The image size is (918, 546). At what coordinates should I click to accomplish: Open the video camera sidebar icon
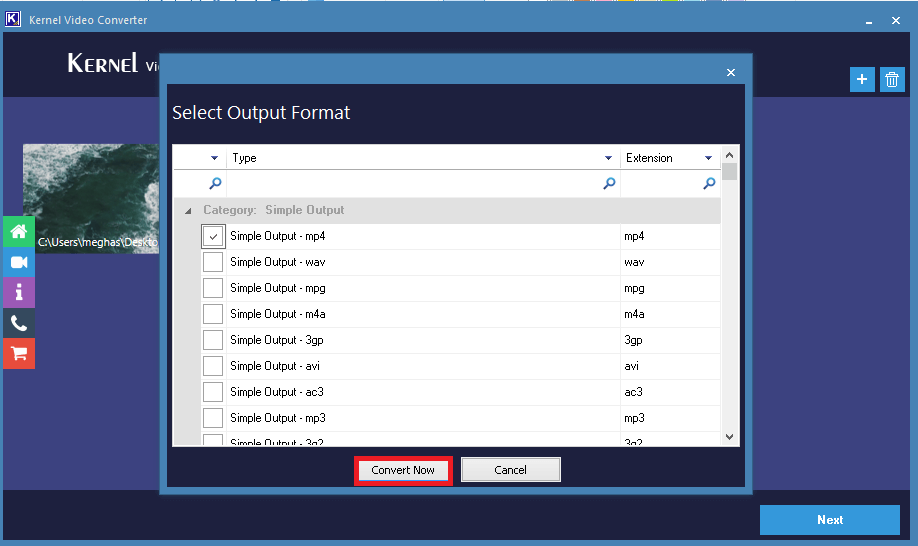pos(19,262)
